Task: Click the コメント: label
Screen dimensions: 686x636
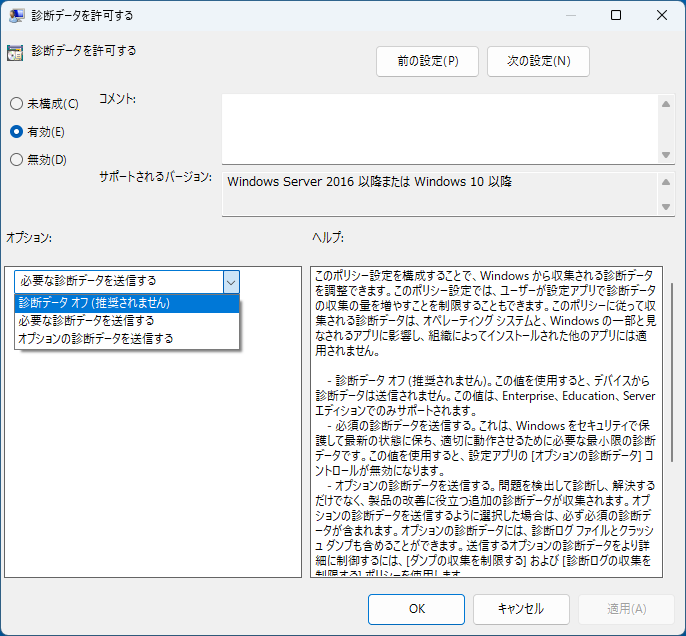Action: pyautogui.click(x=117, y=99)
